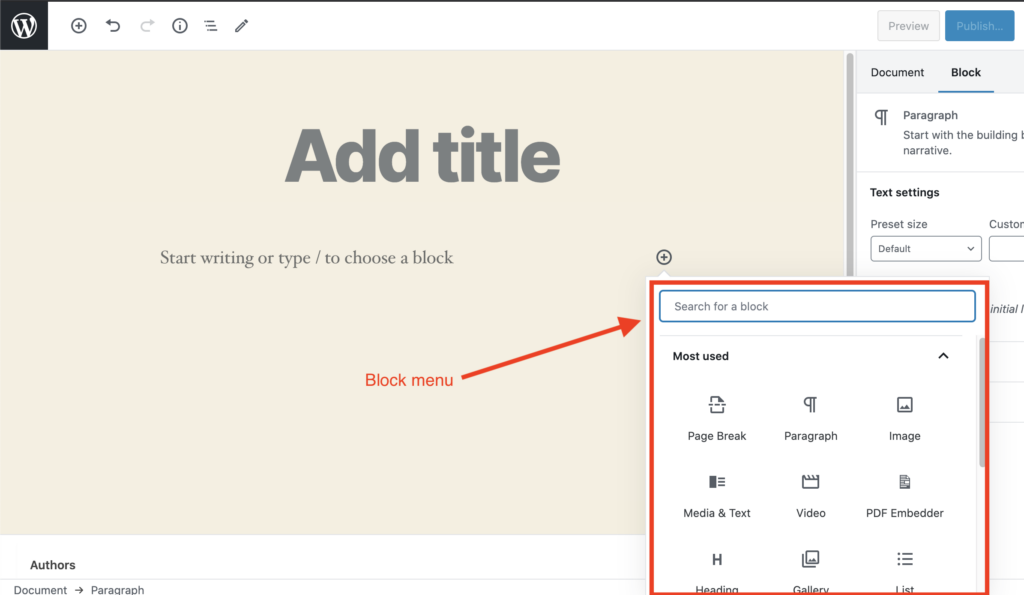The height and width of the screenshot is (595, 1024).
Task: Click the add block plus icon in top toolbar
Action: [x=79, y=26]
